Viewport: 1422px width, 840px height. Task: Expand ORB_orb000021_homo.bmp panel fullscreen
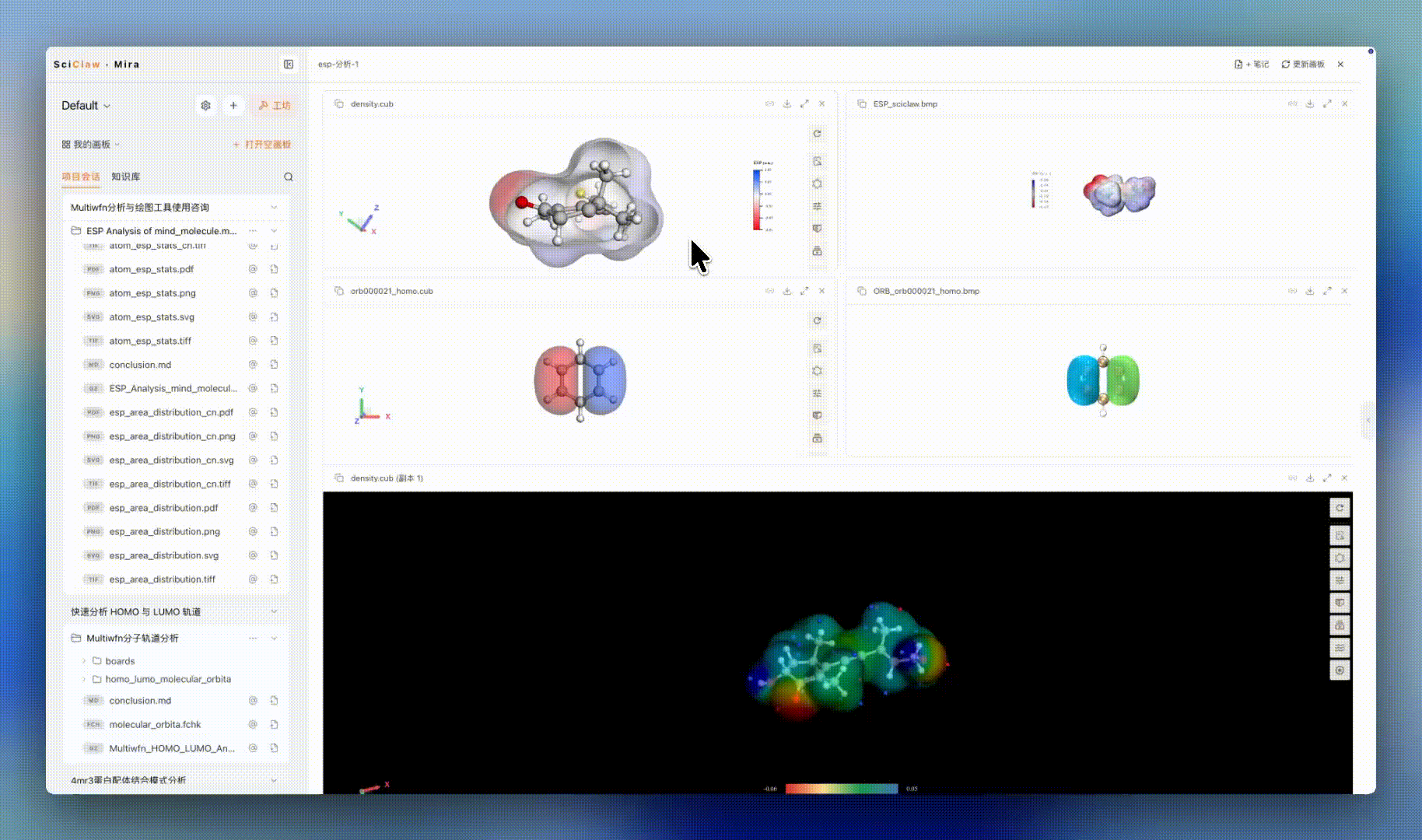point(1327,291)
